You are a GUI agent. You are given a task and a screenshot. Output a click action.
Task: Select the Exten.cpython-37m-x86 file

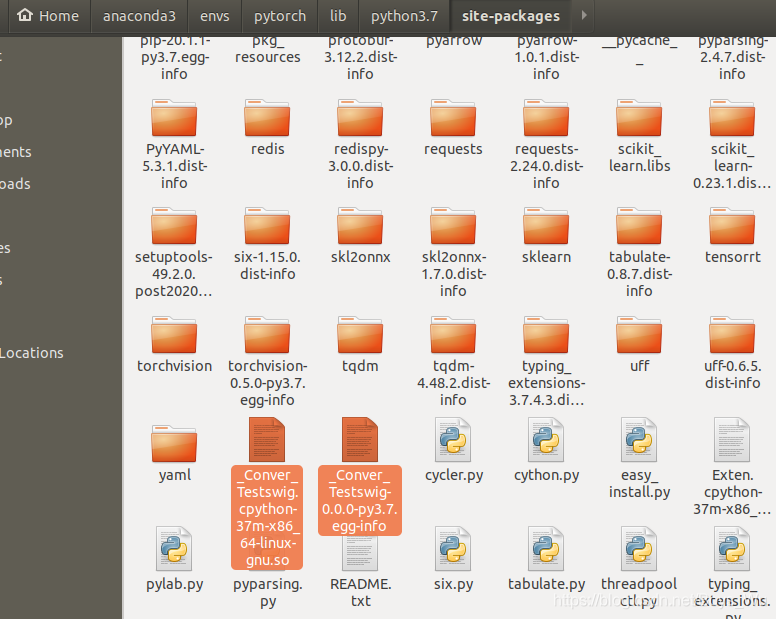(x=732, y=439)
